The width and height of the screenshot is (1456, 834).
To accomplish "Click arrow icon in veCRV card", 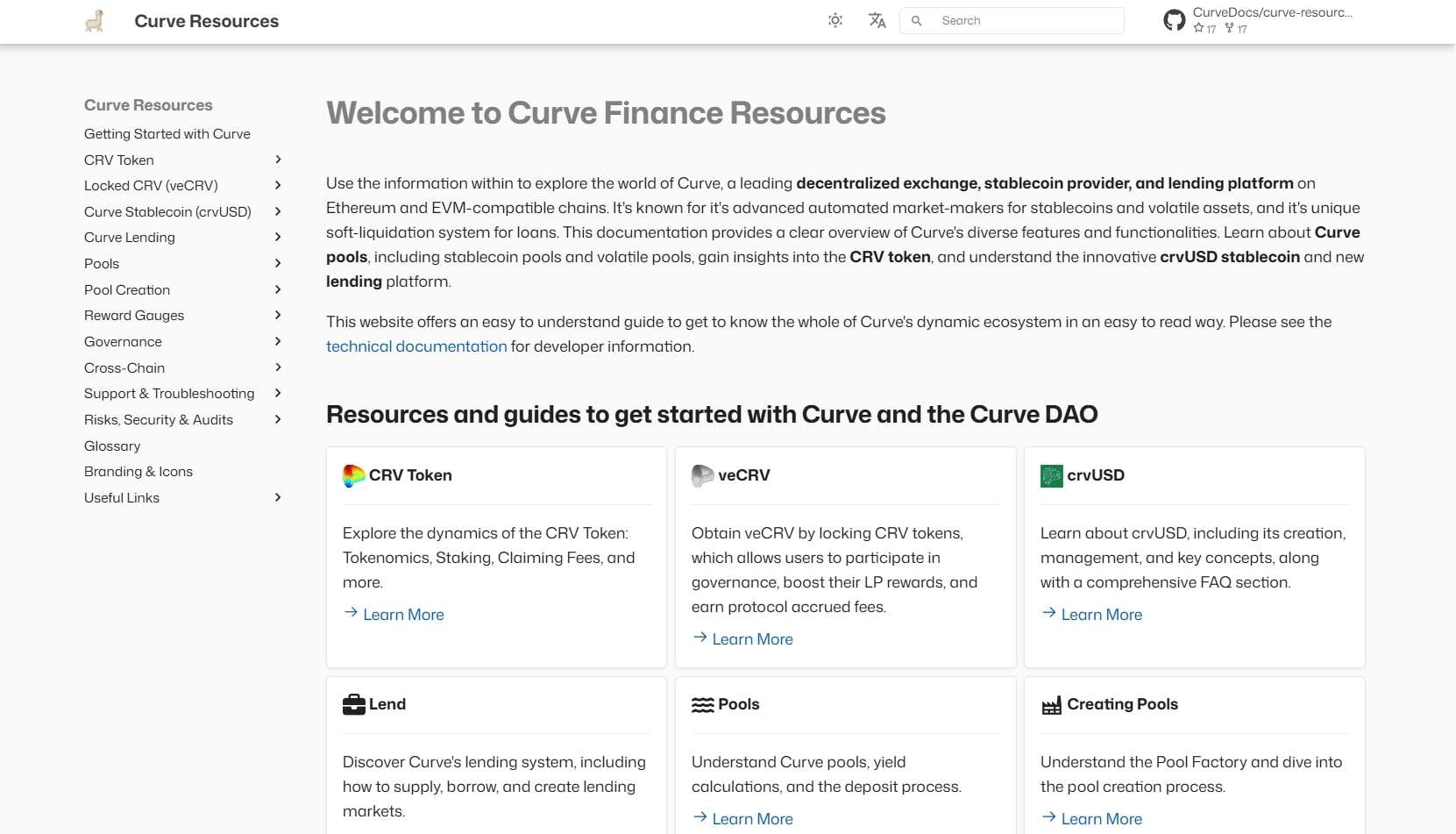I will (x=700, y=637).
